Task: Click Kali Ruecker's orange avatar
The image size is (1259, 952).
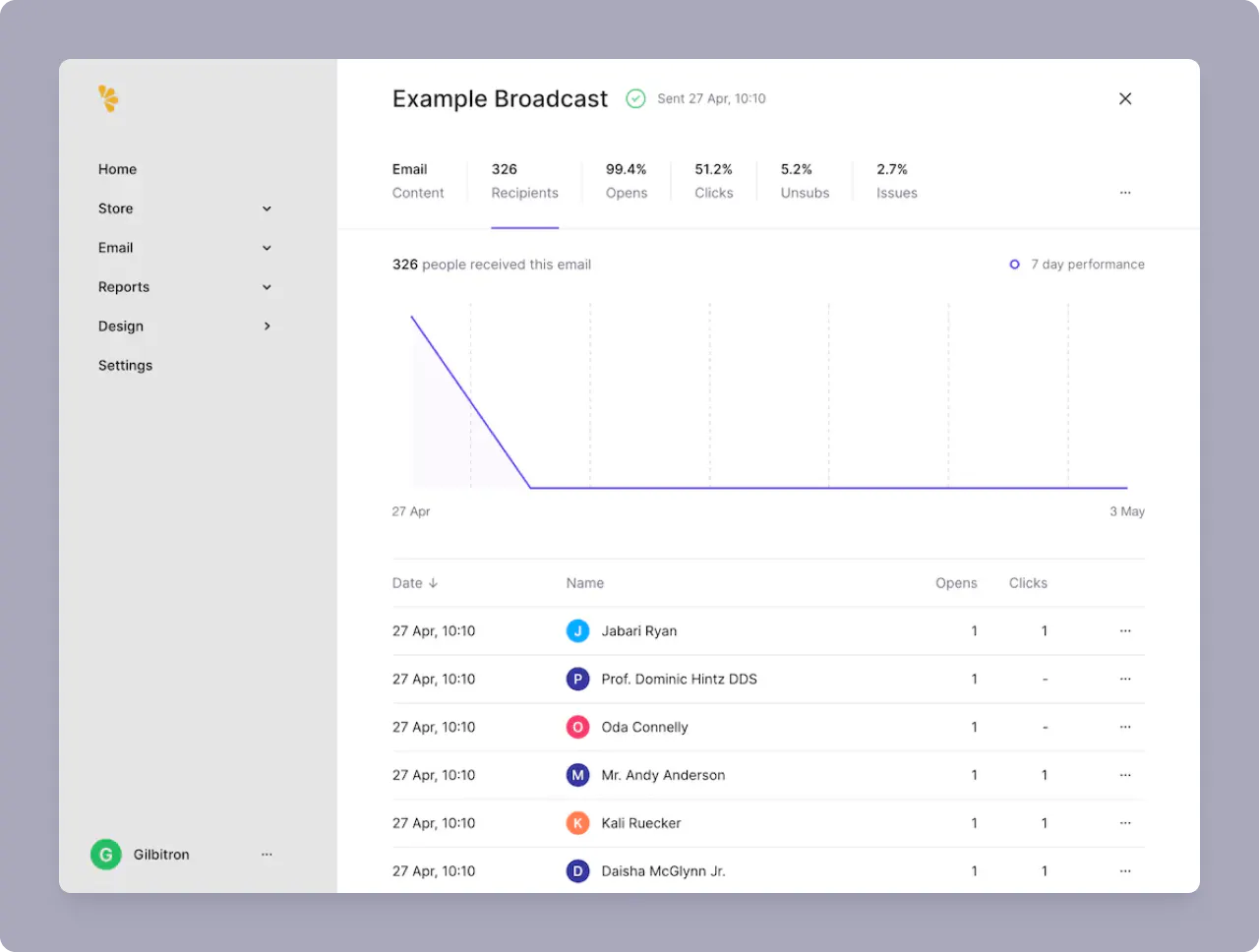Action: pos(577,823)
